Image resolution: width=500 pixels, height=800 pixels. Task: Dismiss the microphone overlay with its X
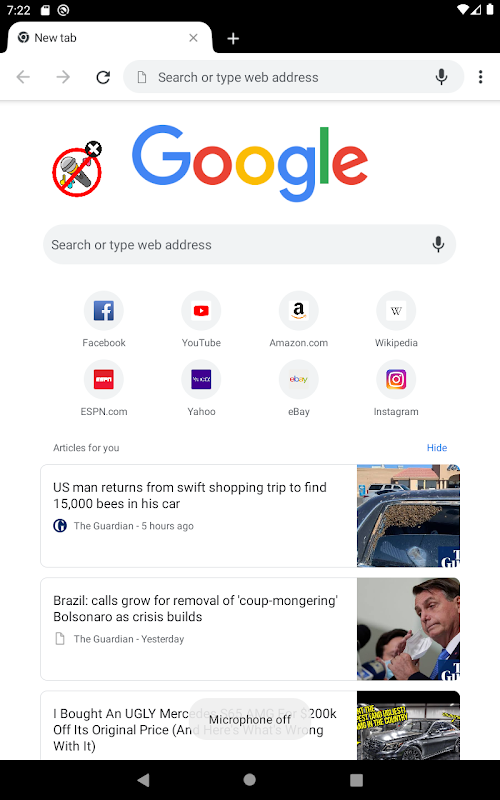pyautogui.click(x=93, y=149)
